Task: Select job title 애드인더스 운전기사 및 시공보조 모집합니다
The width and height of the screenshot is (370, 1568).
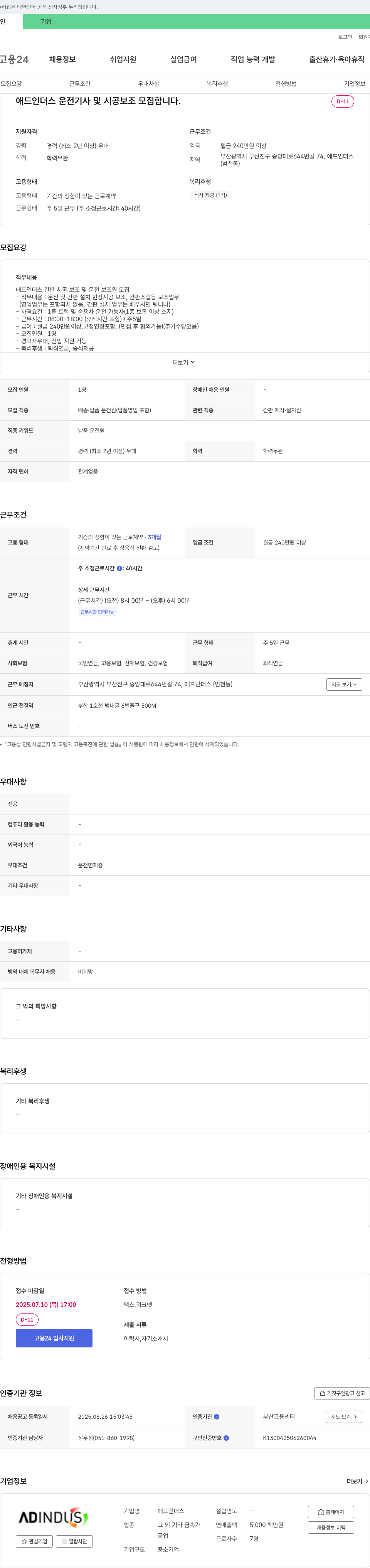Action: click(x=98, y=101)
